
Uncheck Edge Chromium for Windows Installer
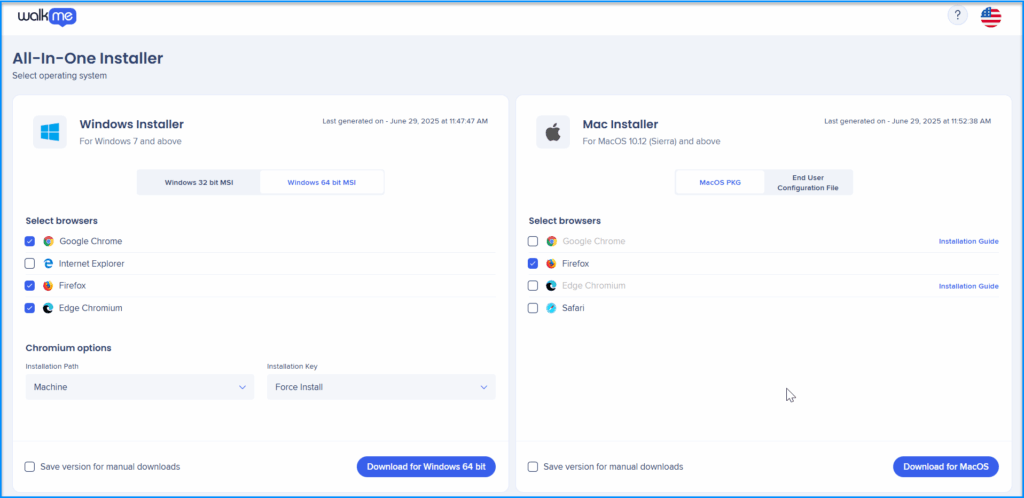pos(30,308)
